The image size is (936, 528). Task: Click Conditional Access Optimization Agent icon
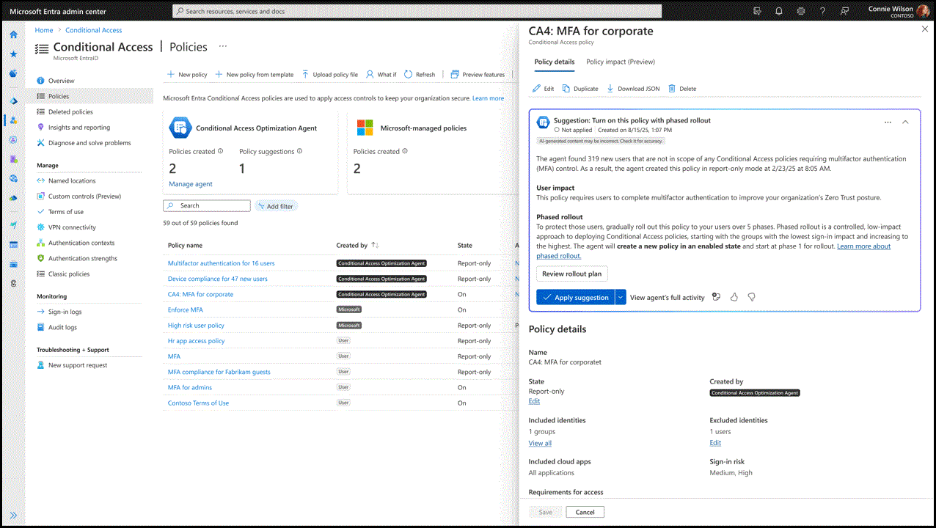pyautogui.click(x=180, y=128)
